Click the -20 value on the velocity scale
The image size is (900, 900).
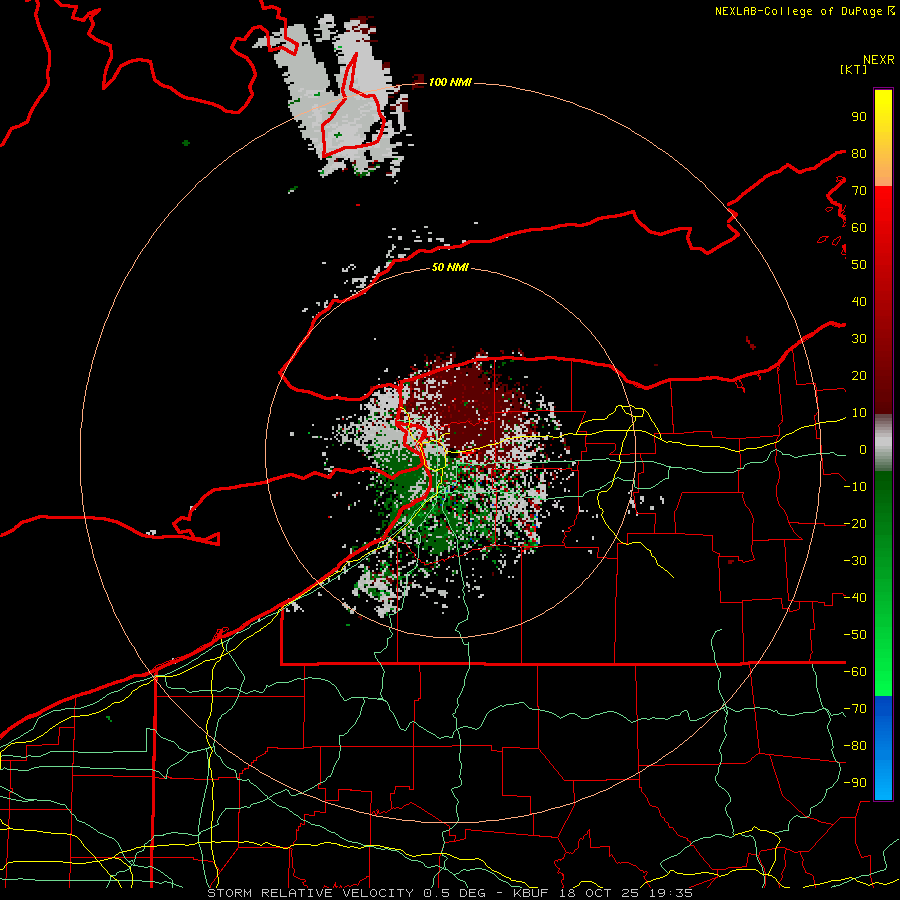(855, 523)
